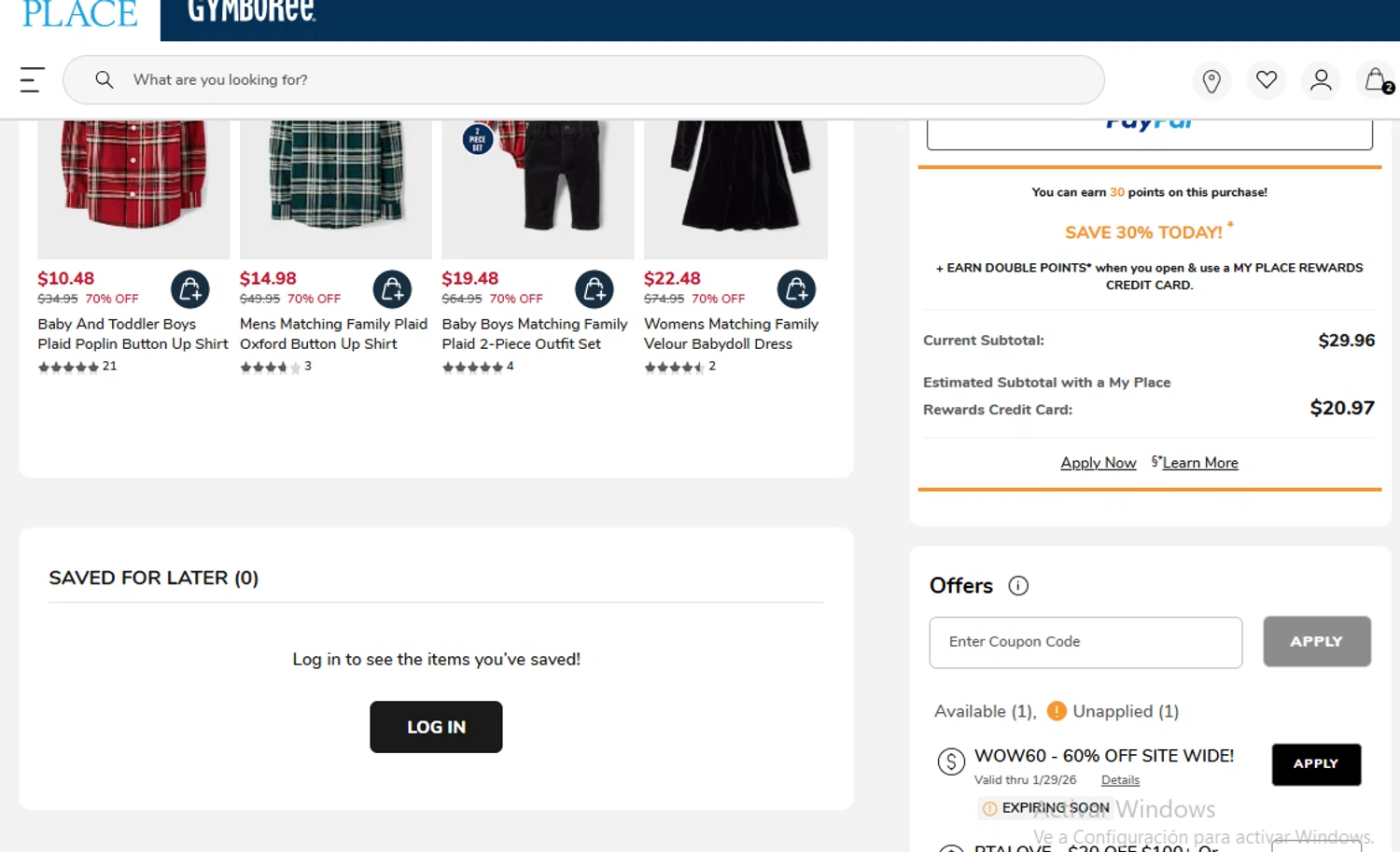Open red plaid poplin shirt image

tap(133, 189)
